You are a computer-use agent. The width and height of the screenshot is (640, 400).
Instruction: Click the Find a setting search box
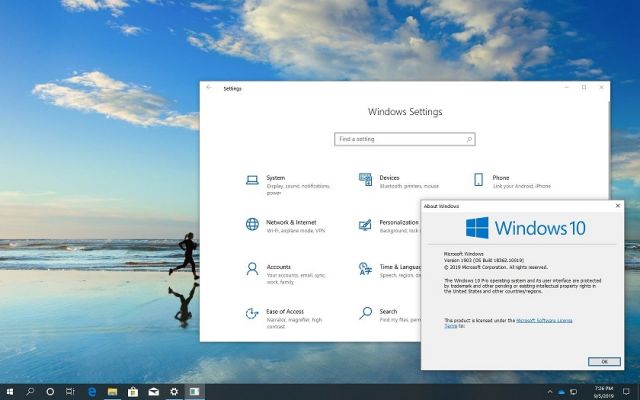pyautogui.click(x=405, y=139)
